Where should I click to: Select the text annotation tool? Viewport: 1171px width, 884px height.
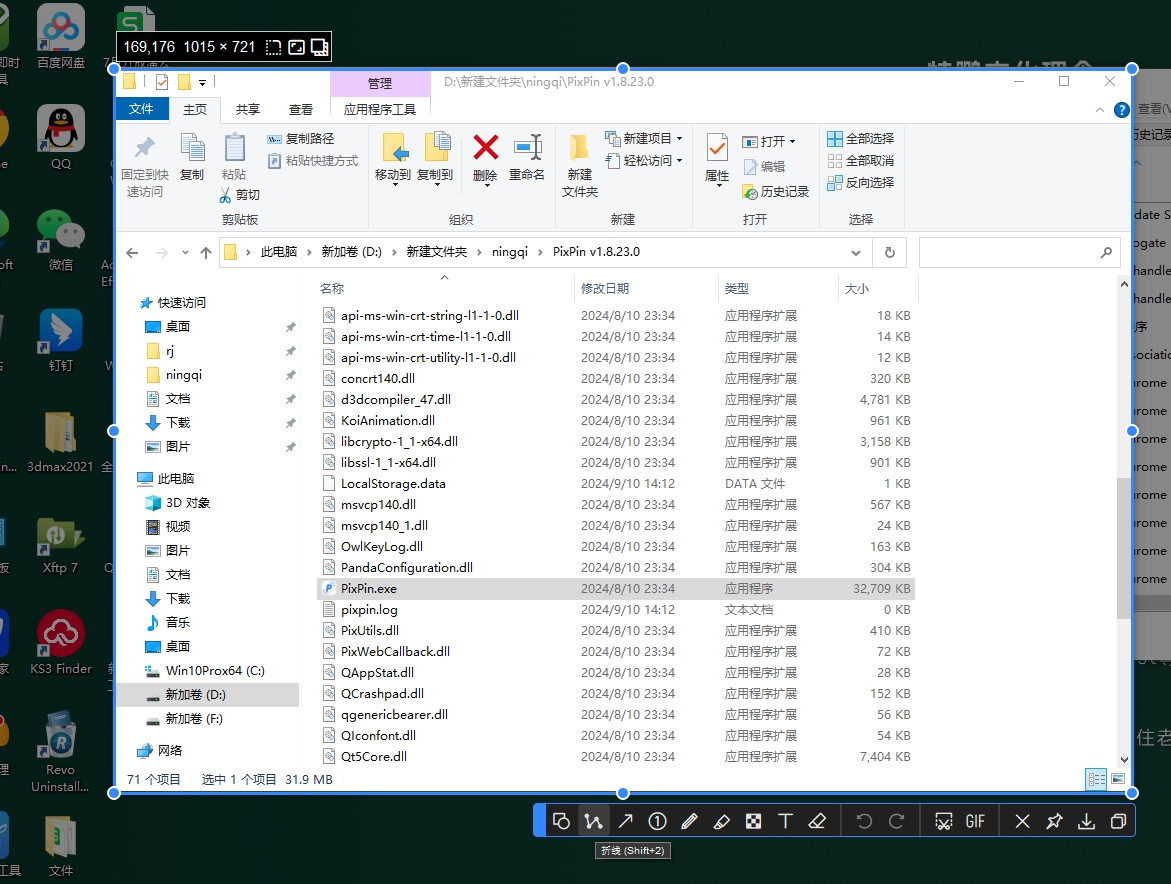coord(785,821)
